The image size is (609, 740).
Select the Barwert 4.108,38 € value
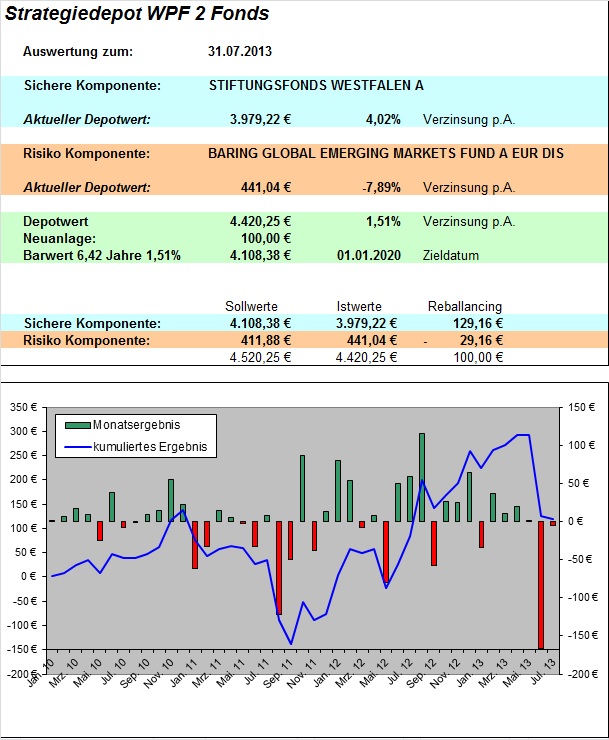tap(260, 255)
